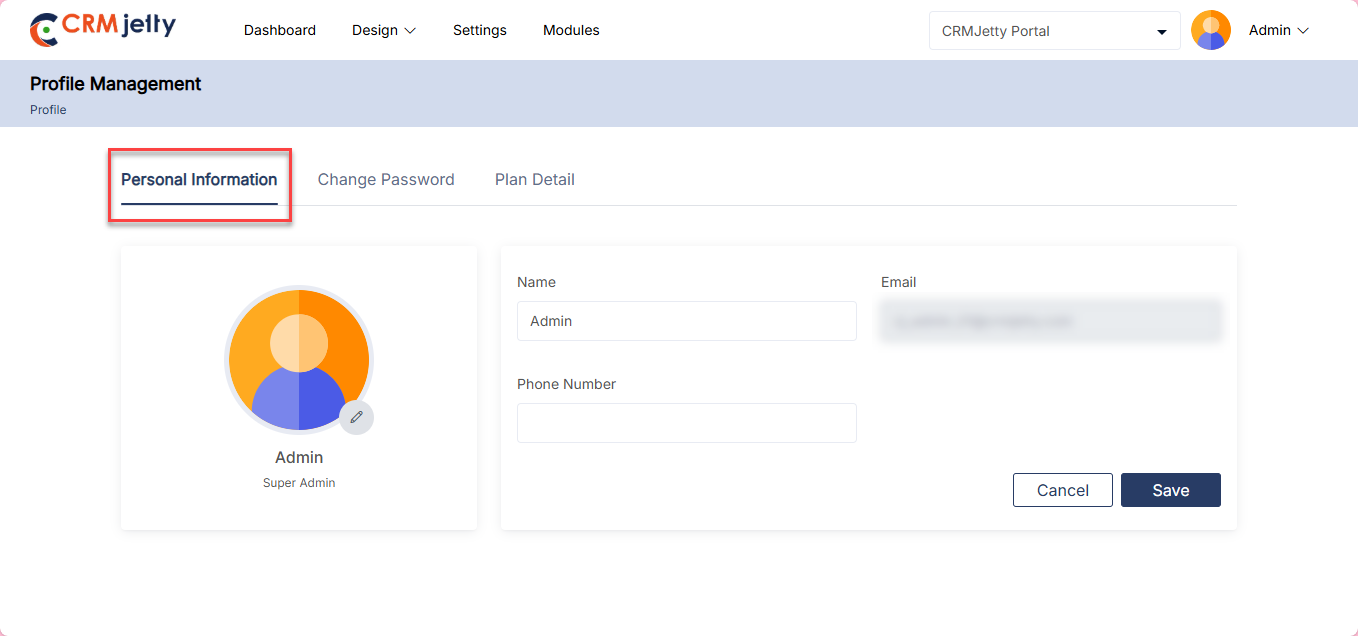Image resolution: width=1358 pixels, height=636 pixels.
Task: Switch to the Plan Detail tab
Action: pyautogui.click(x=534, y=180)
